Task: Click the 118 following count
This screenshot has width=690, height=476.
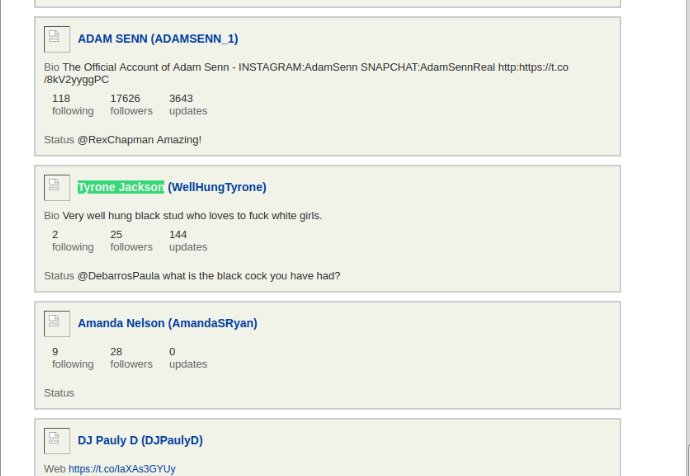Action: (61, 99)
